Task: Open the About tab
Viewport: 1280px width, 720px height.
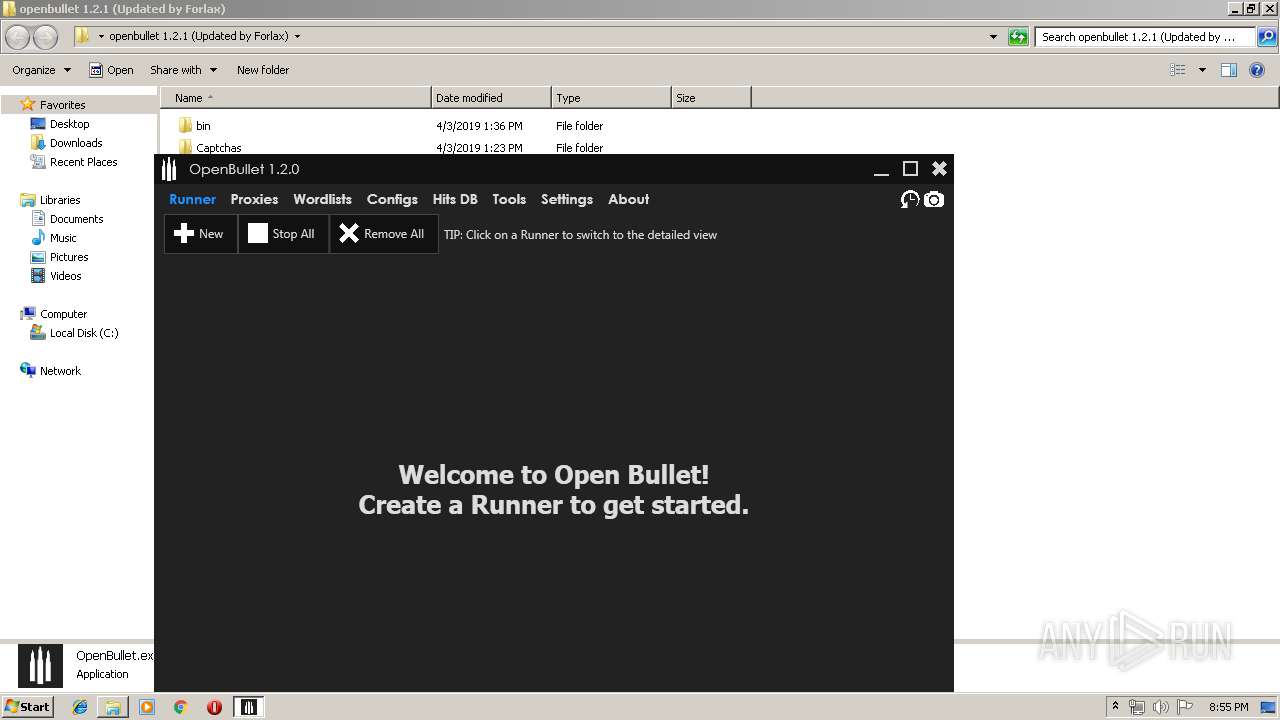Action: (629, 199)
